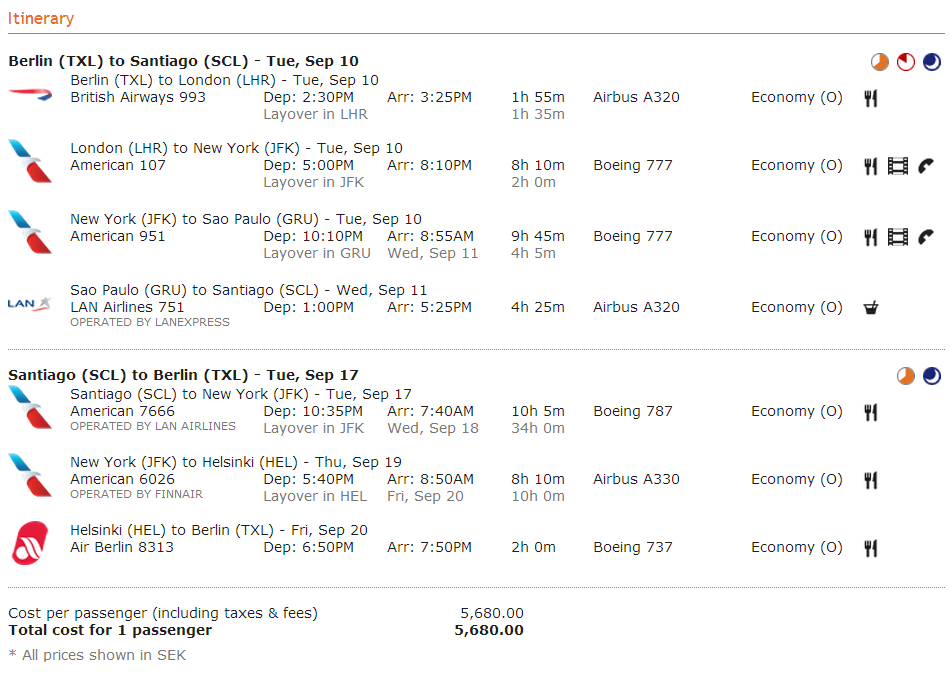This screenshot has height=676, width=950.
Task: Click the Air Berlin red logo
Action: click(x=30, y=543)
